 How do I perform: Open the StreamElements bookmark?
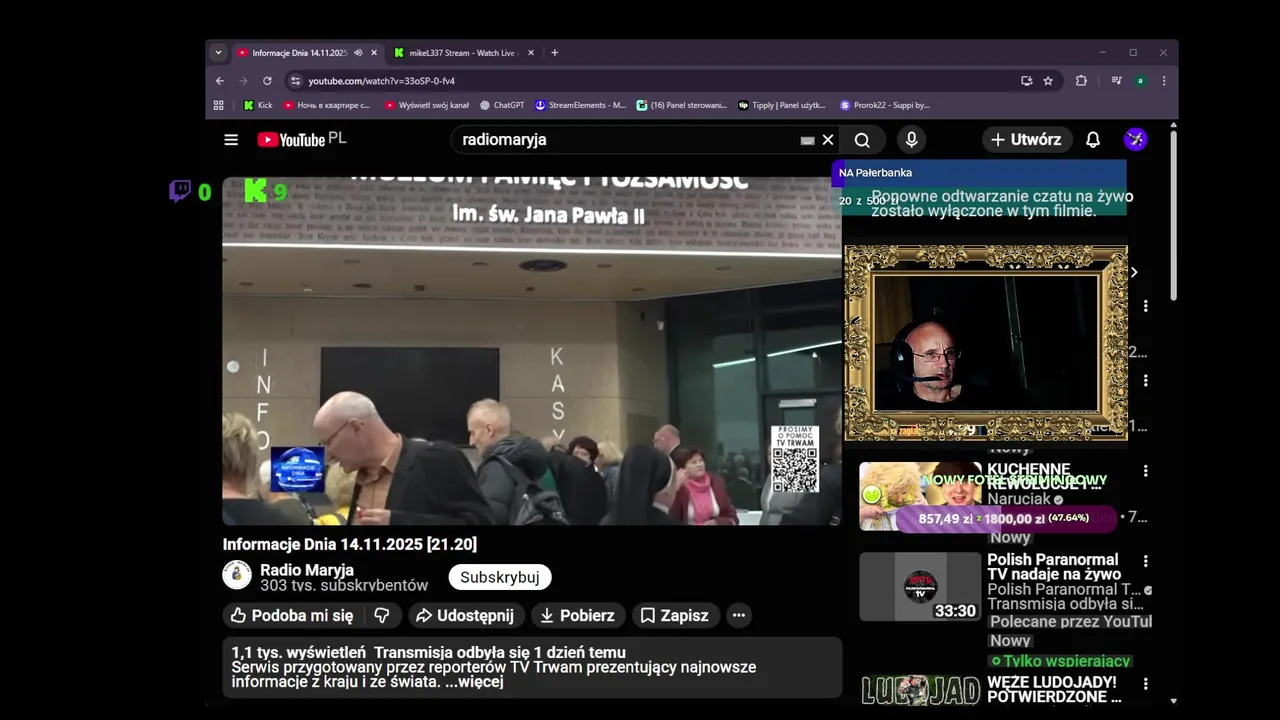581,105
